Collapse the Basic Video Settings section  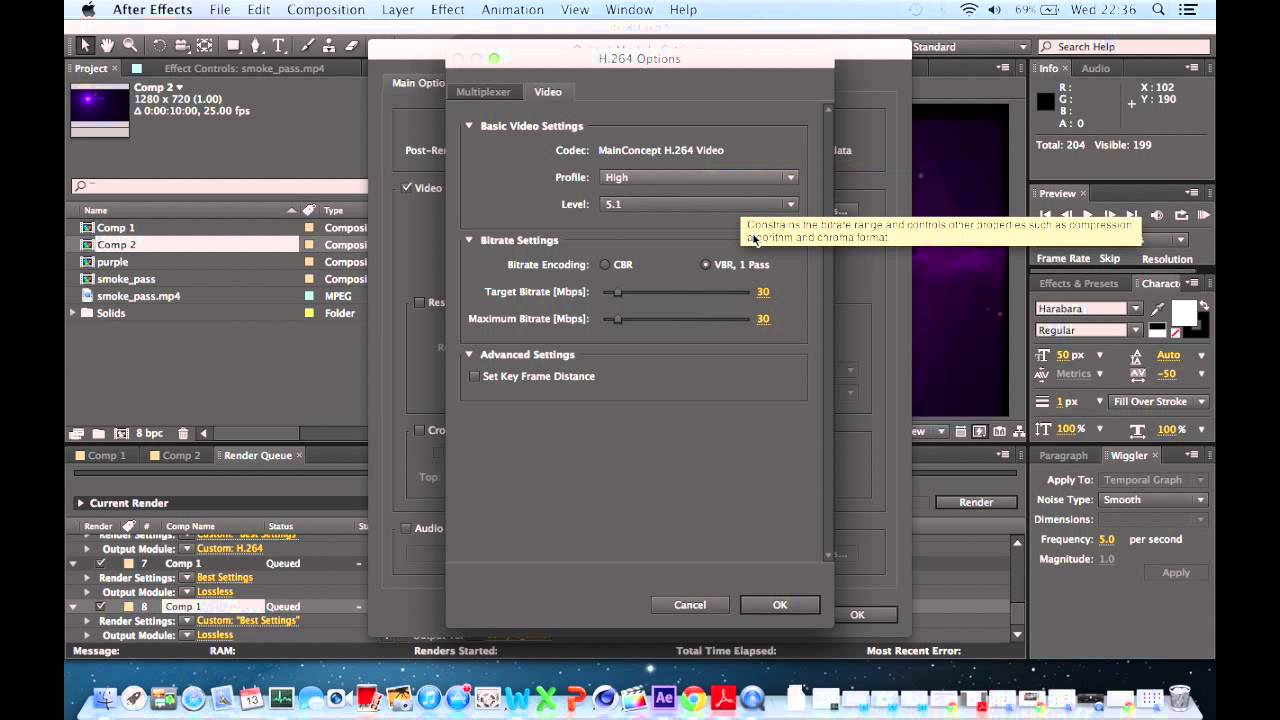point(468,126)
